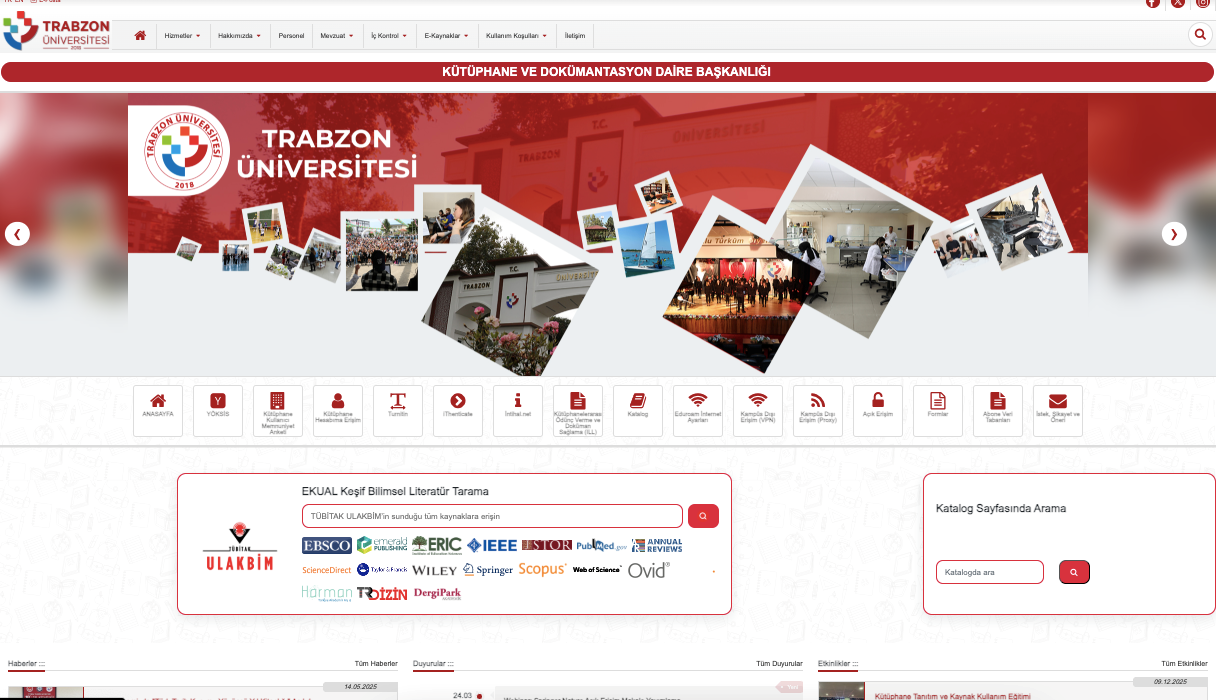Click the TÜBİTAK ULAKBİM logo
This screenshot has width=1216, height=700.
pos(239,546)
